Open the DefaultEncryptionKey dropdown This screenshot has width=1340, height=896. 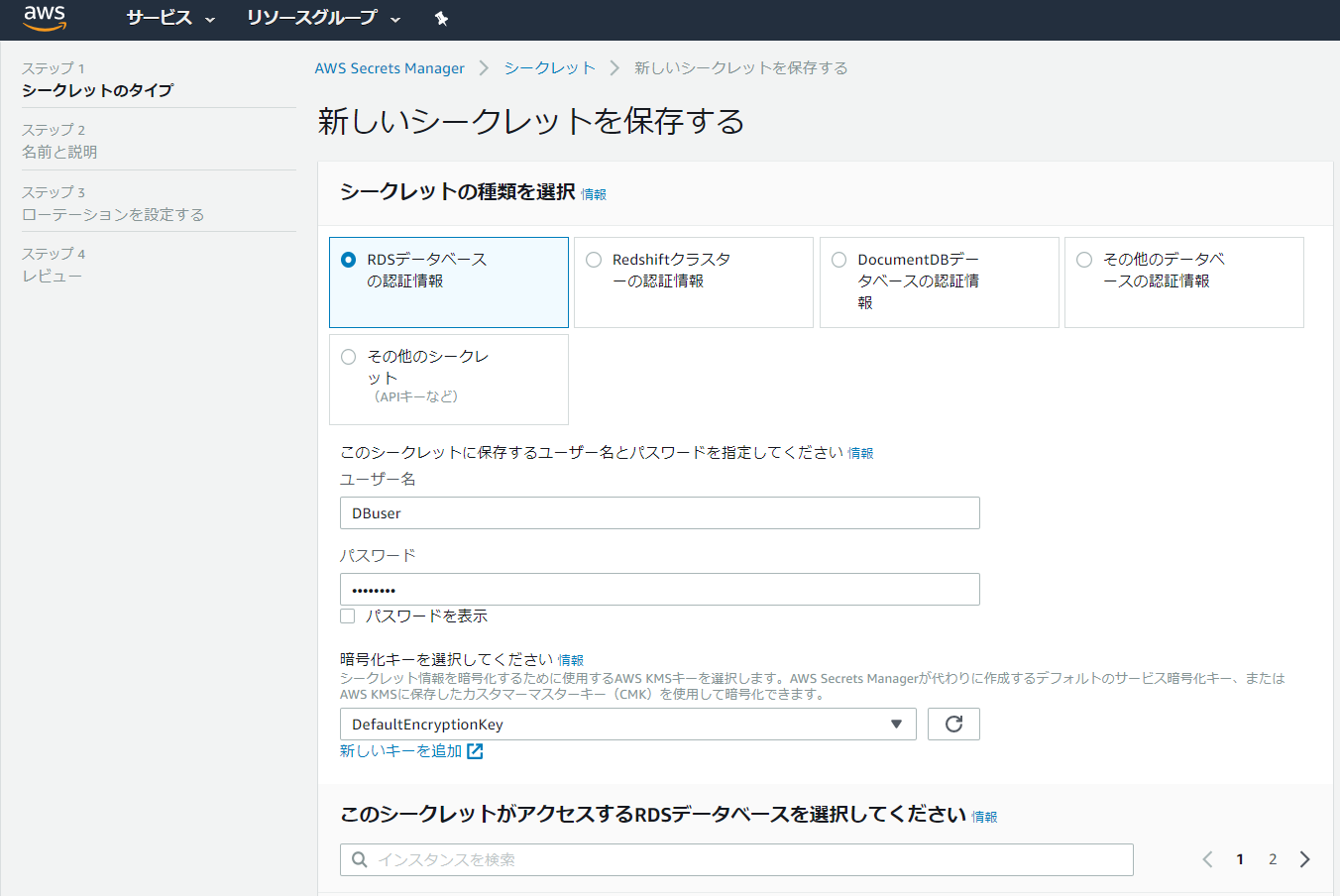(628, 724)
